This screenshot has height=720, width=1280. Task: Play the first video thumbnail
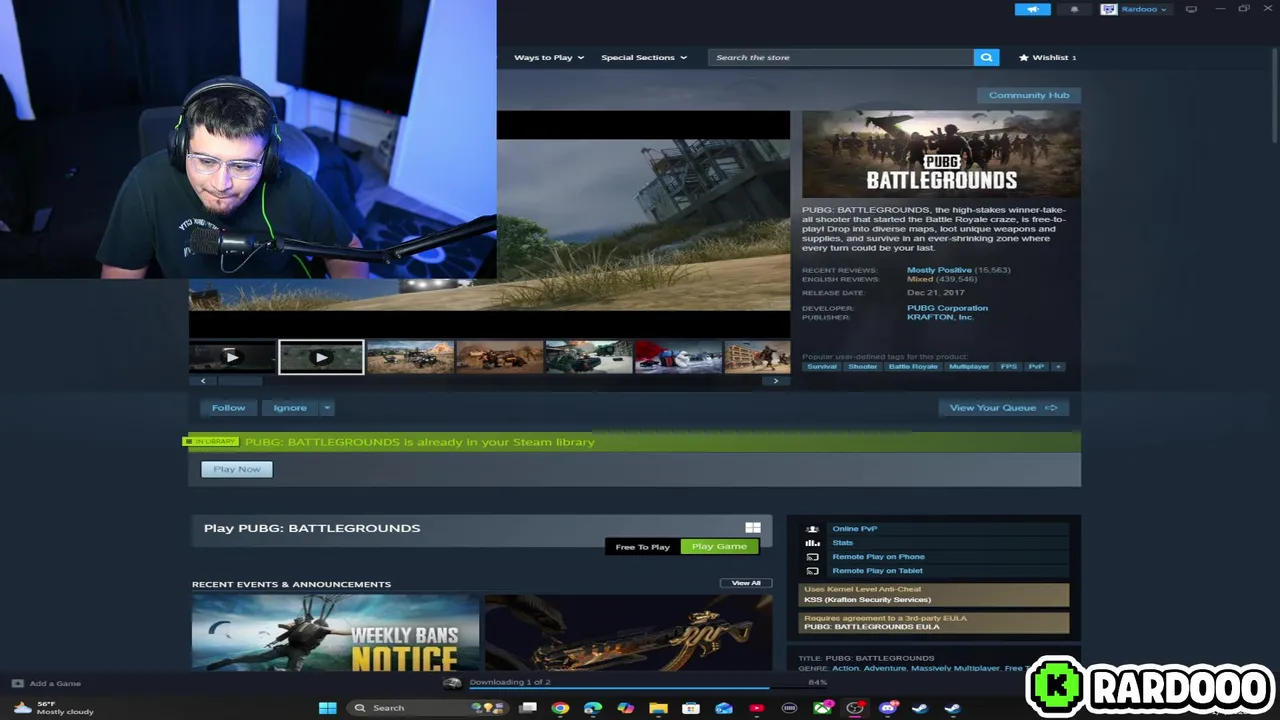pos(232,357)
